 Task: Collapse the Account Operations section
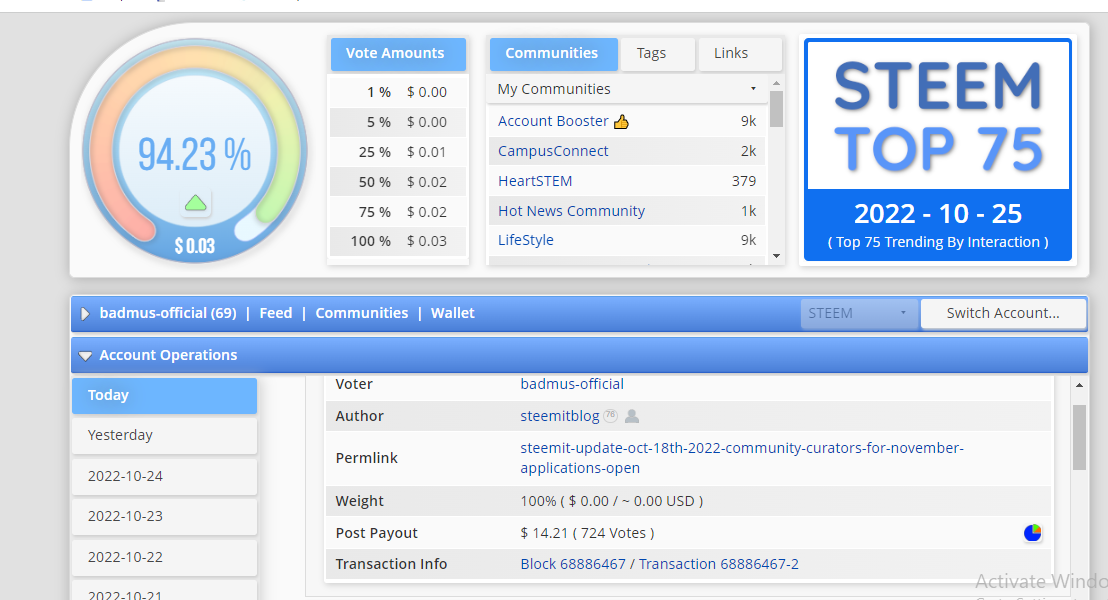[x=86, y=355]
